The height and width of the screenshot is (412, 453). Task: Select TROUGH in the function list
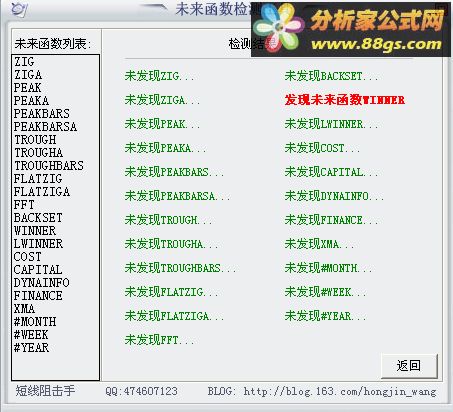pos(35,140)
